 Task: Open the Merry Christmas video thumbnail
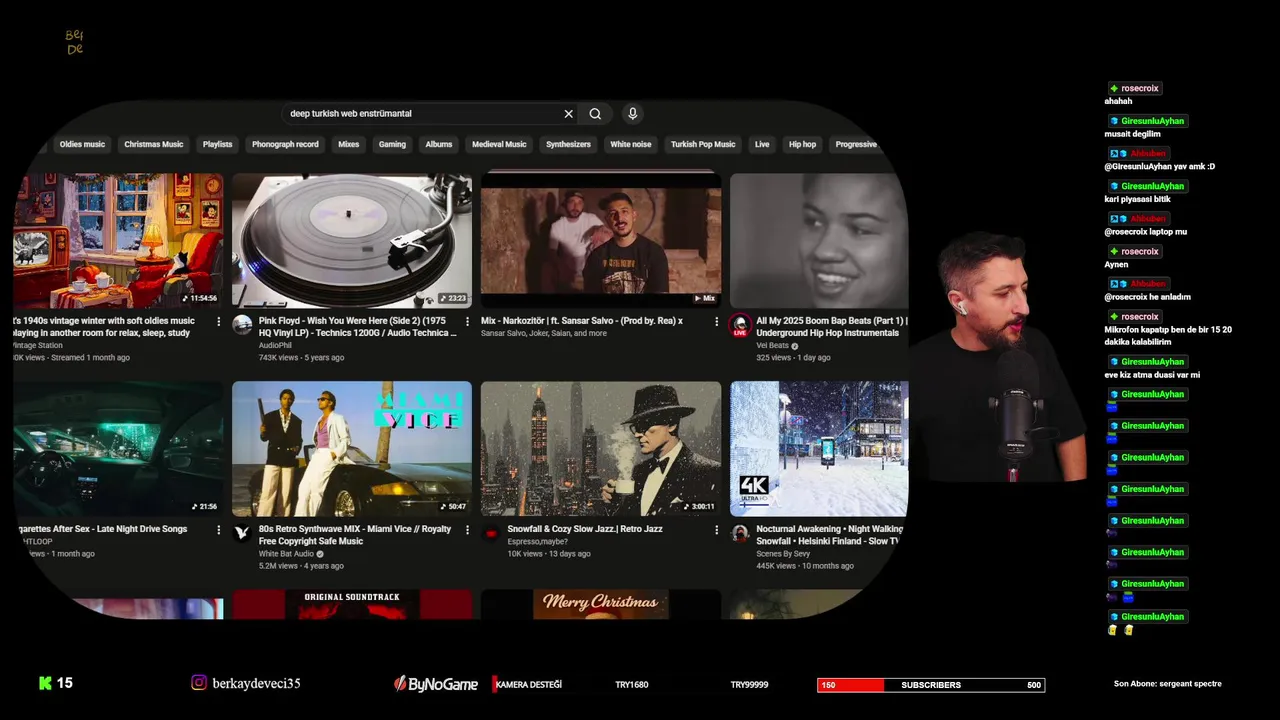click(601, 604)
